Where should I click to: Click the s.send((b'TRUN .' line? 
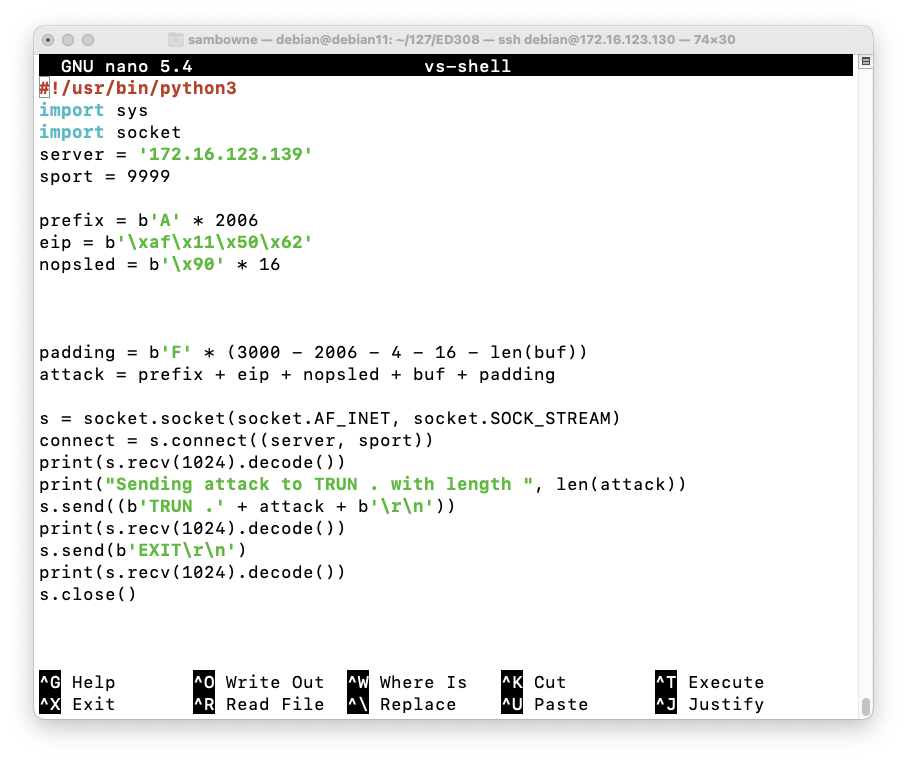click(248, 506)
